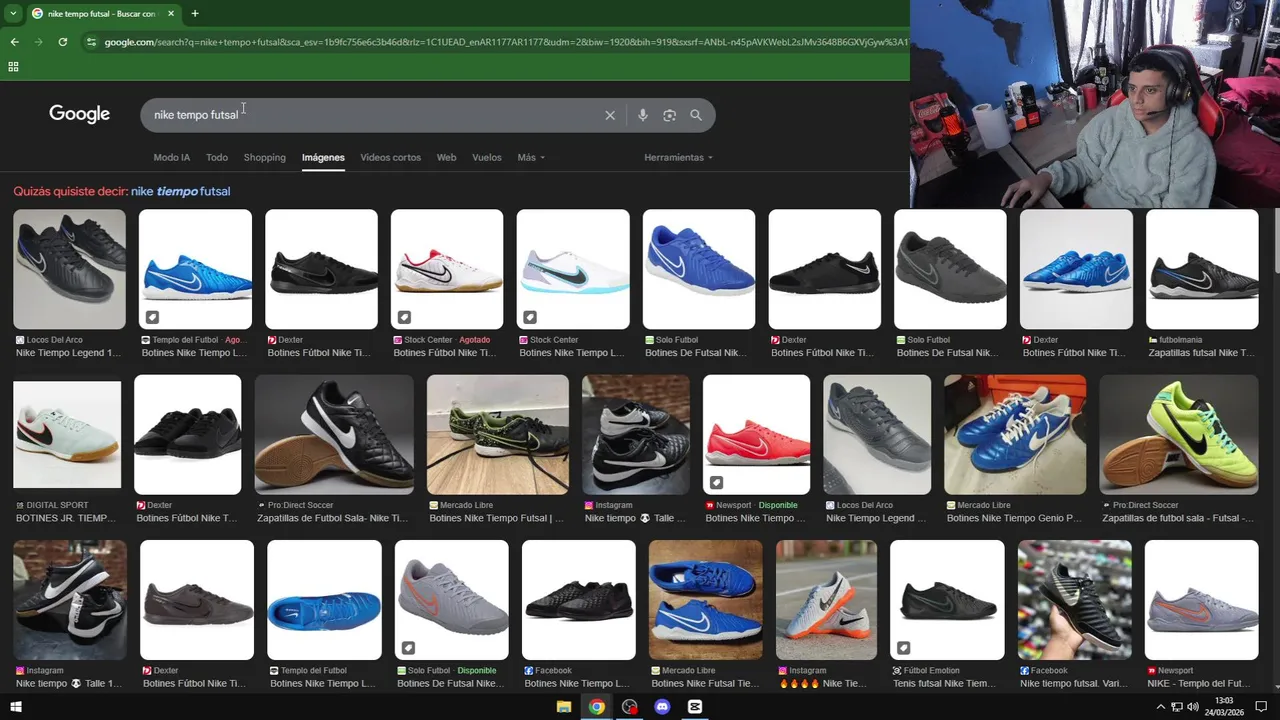Follow the nike tiempo futsal suggestion link
Image resolution: width=1280 pixels, height=720 pixels.
(180, 191)
